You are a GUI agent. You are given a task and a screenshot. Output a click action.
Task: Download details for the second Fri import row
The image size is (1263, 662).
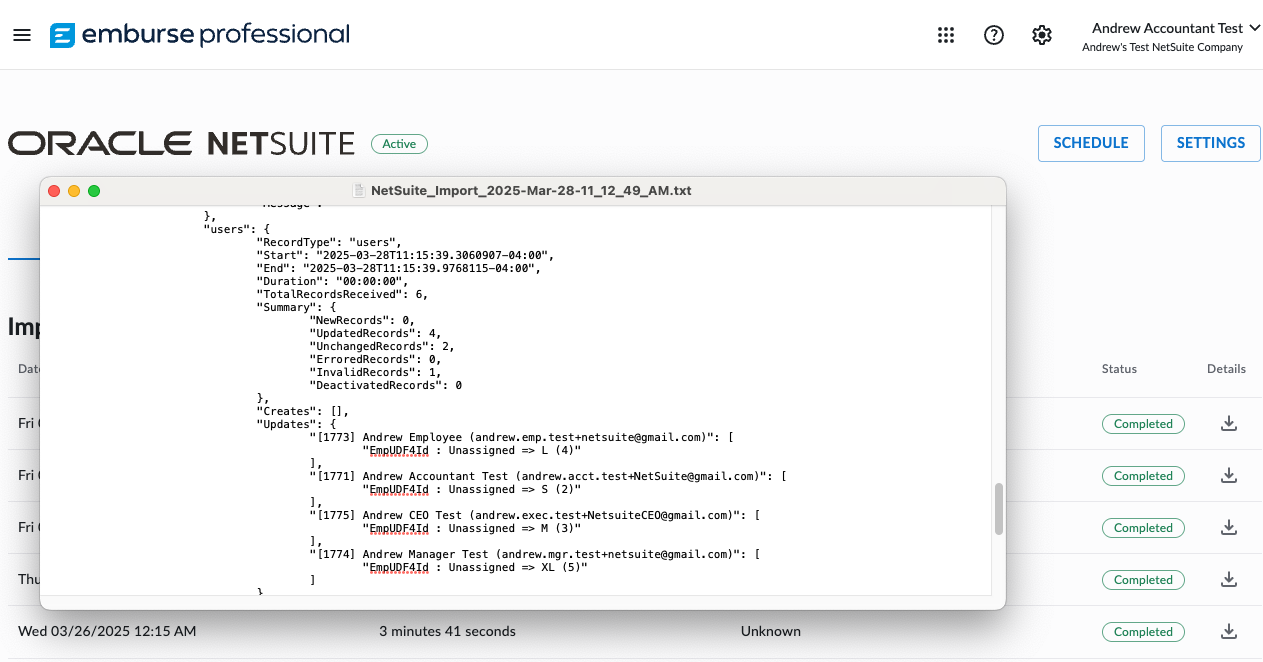(x=1229, y=475)
